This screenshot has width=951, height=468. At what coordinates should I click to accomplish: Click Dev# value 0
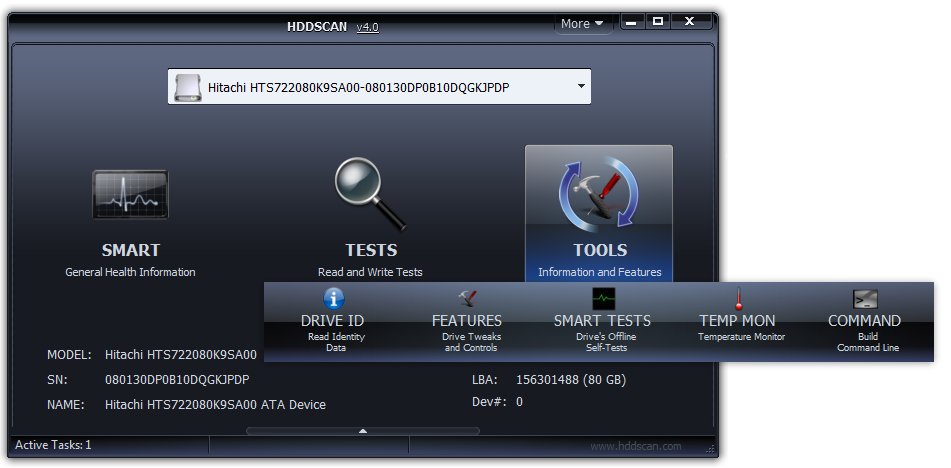pyautogui.click(x=519, y=402)
